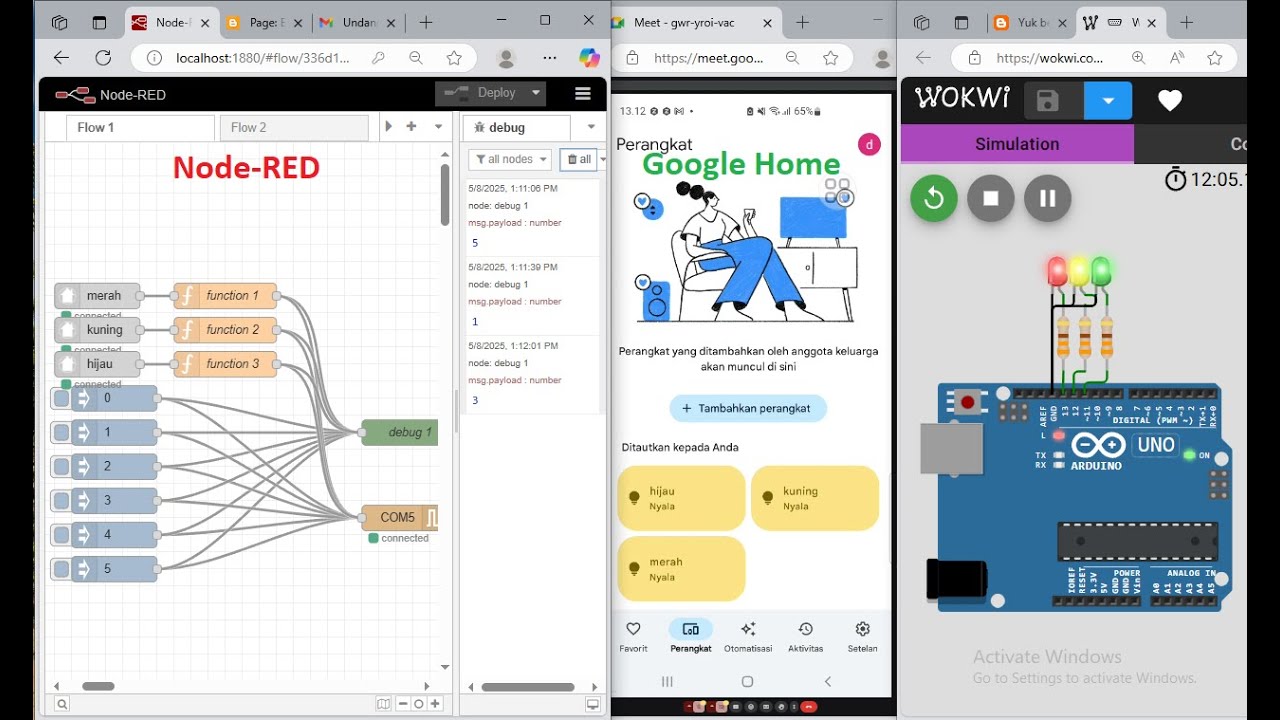1280x720 pixels.
Task: Select the hijau Google Home node
Action: coord(97,363)
